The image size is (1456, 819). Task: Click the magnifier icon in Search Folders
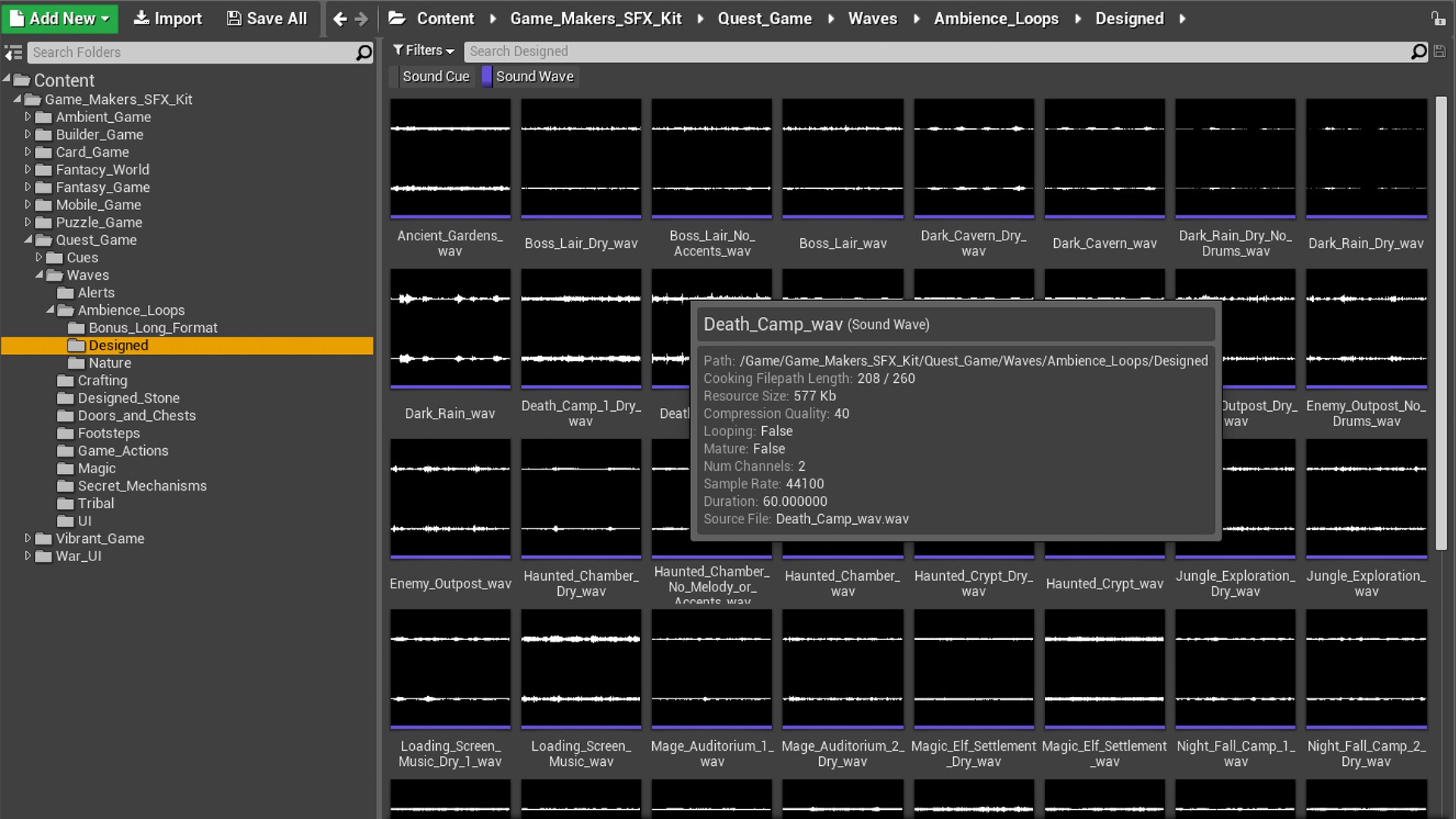point(365,53)
